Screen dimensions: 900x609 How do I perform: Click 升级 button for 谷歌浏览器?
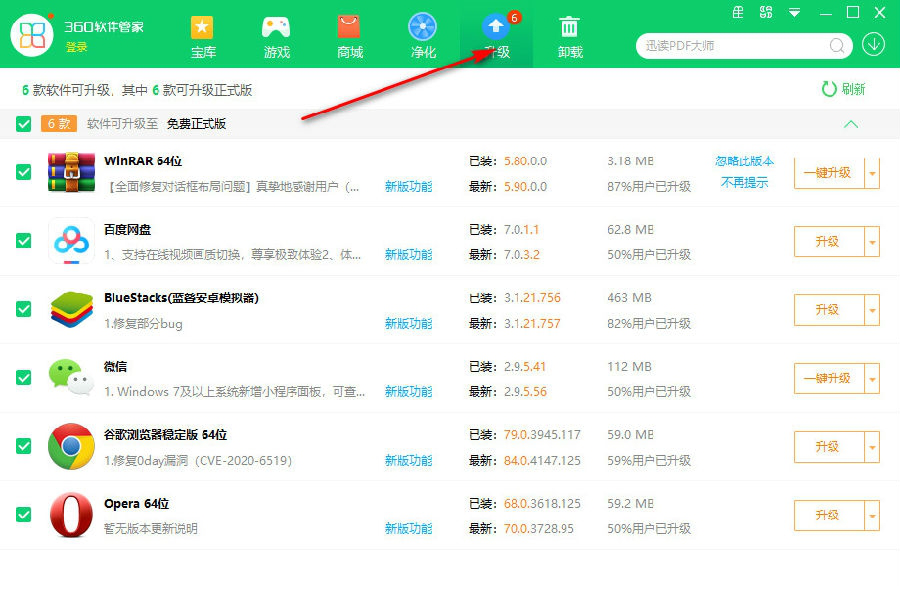[829, 447]
